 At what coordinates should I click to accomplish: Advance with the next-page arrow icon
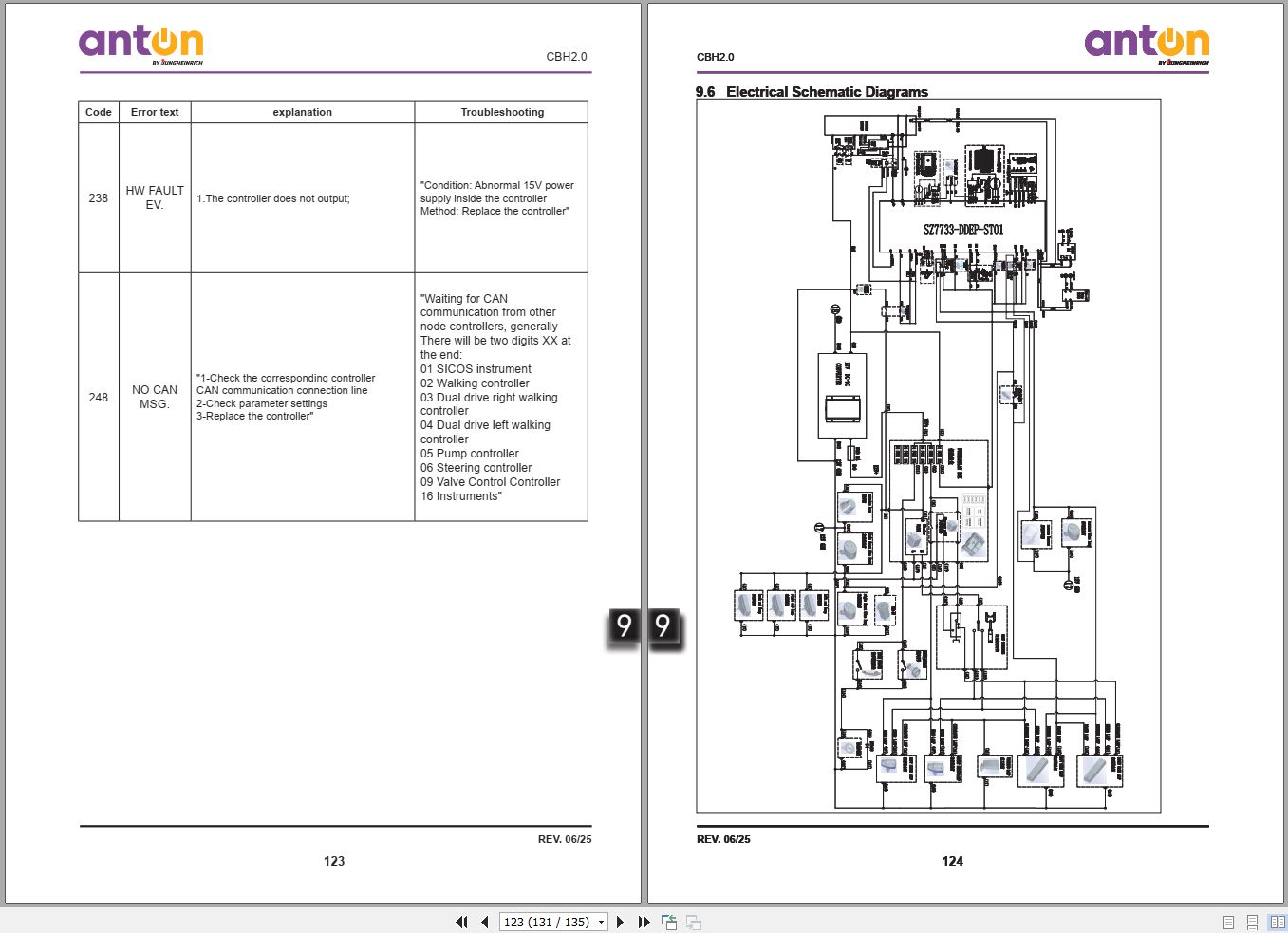[x=620, y=922]
